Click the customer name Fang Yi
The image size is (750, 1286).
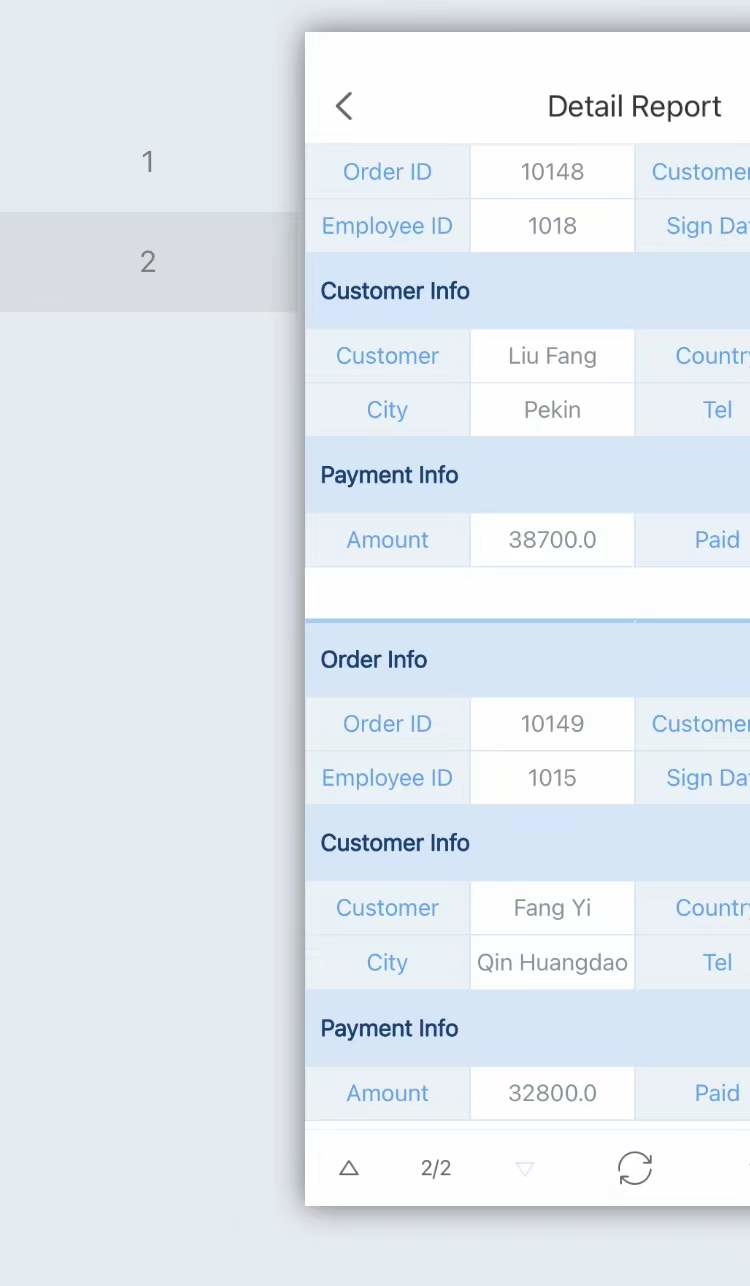coord(552,908)
